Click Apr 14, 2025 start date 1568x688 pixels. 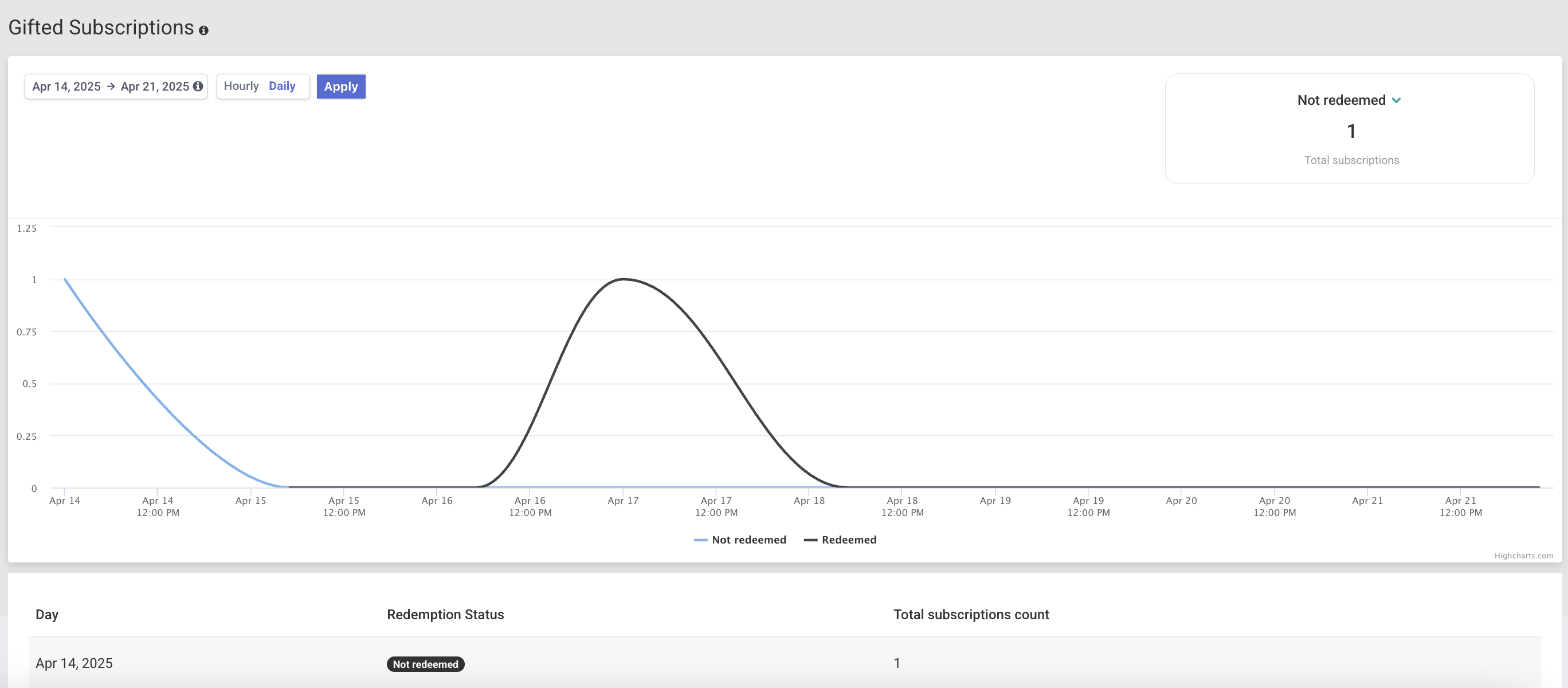click(x=66, y=87)
